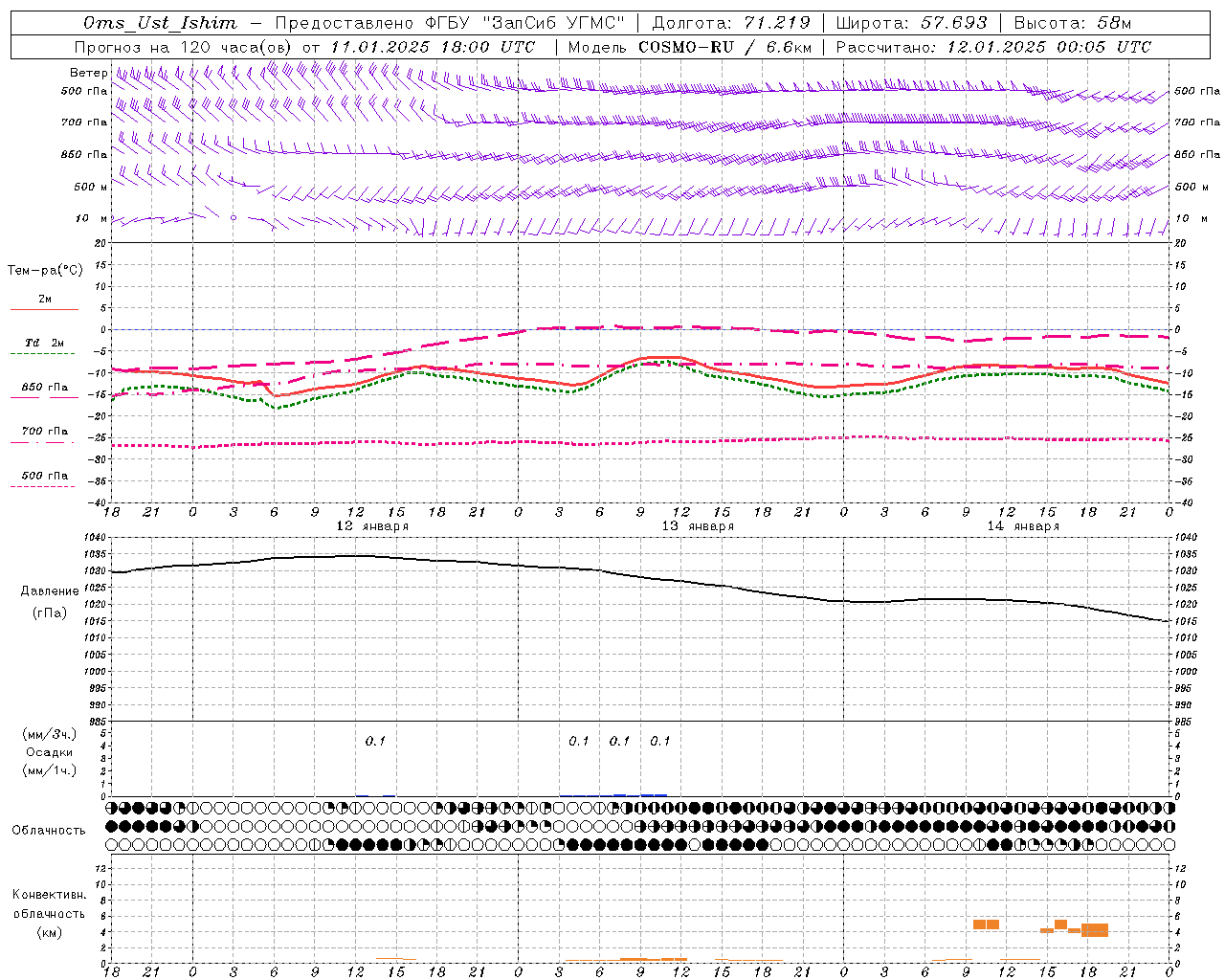Click the large orange convective bar near 18h on 14 января
This screenshot has width=1225, height=980.
coord(1095,929)
